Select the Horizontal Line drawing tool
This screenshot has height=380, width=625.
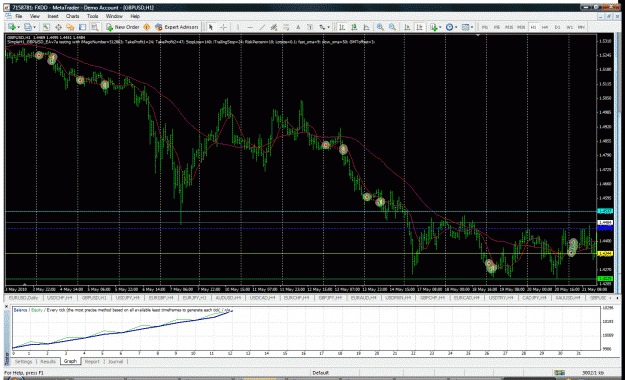pos(250,27)
